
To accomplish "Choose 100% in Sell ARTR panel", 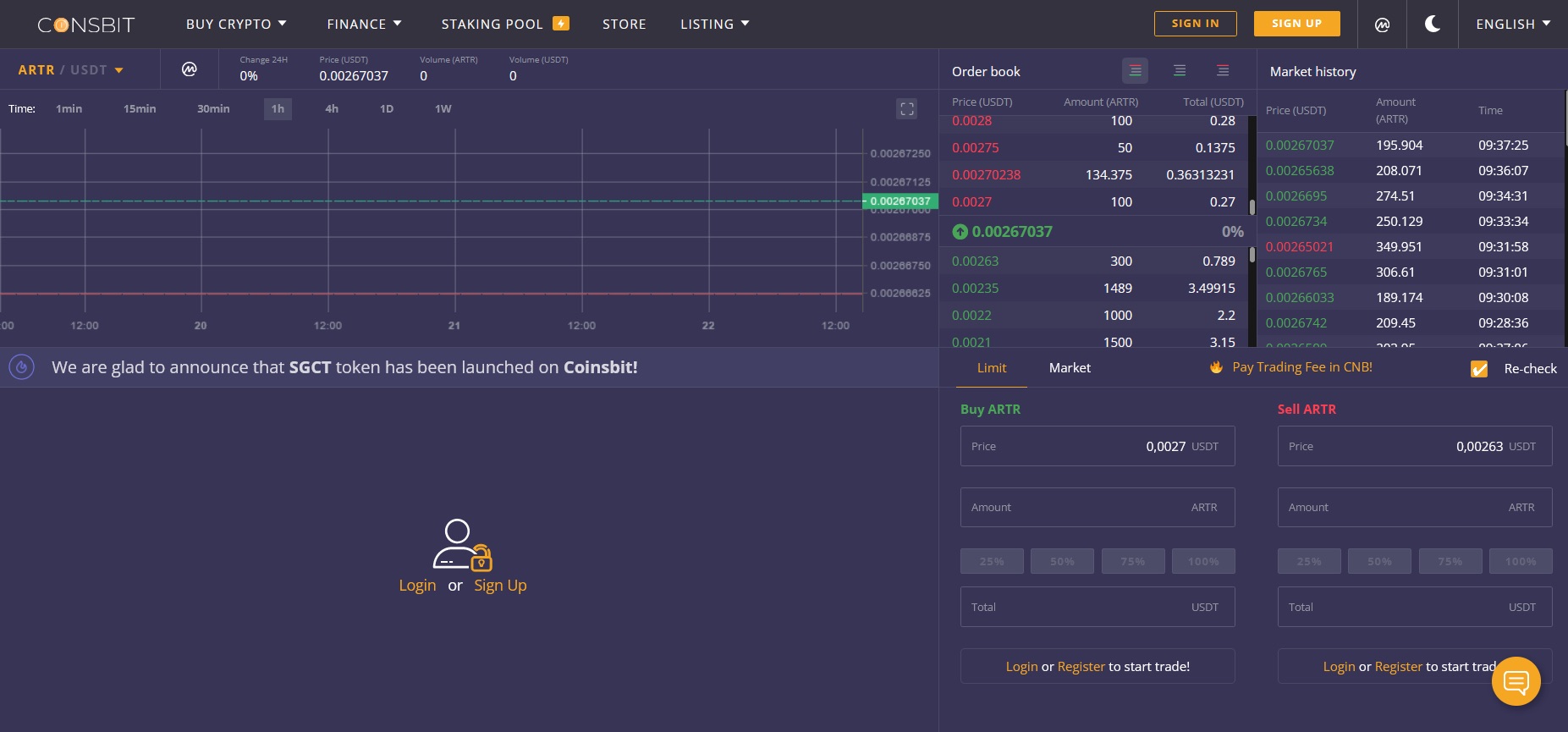I will [1521, 561].
